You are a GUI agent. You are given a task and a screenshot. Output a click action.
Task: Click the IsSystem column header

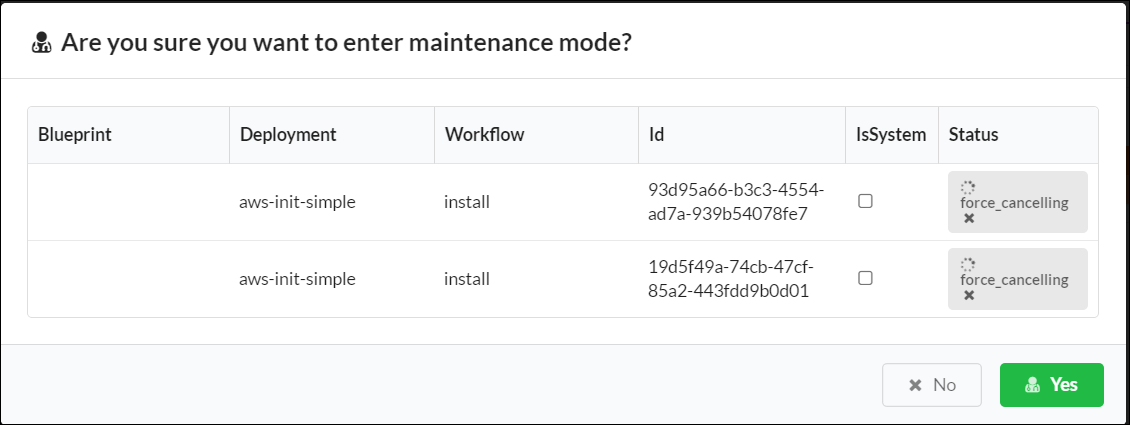point(891,135)
